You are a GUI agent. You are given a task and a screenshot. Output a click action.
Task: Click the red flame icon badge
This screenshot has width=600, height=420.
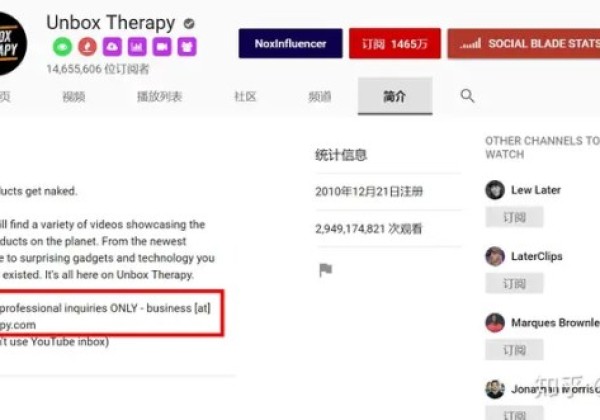point(88,47)
